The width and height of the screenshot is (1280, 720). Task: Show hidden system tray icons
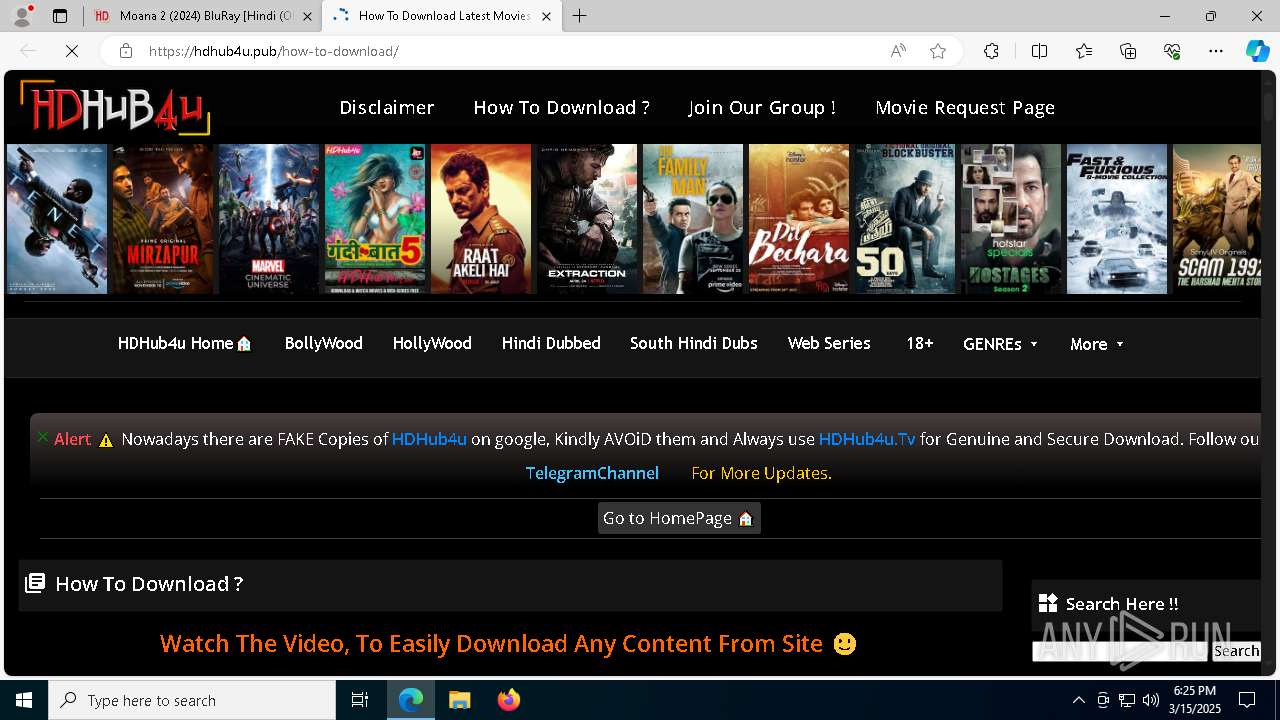(x=1078, y=700)
